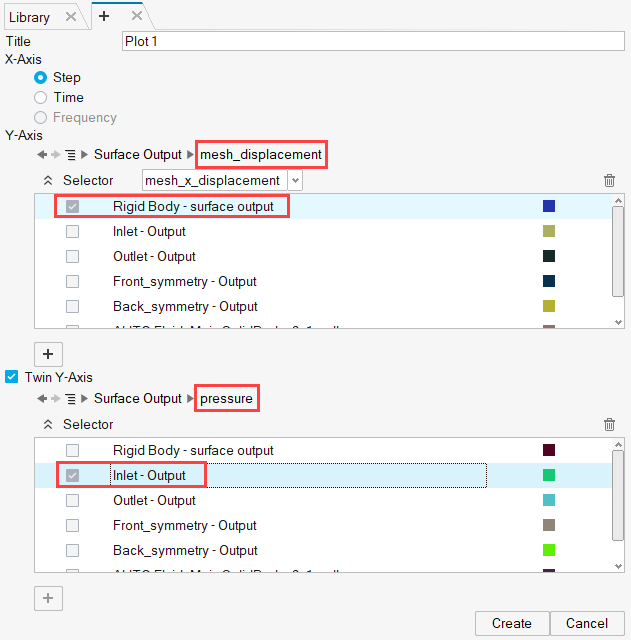Uncheck the Twin Y-Axis checkbox
The image size is (631, 640).
[12, 377]
